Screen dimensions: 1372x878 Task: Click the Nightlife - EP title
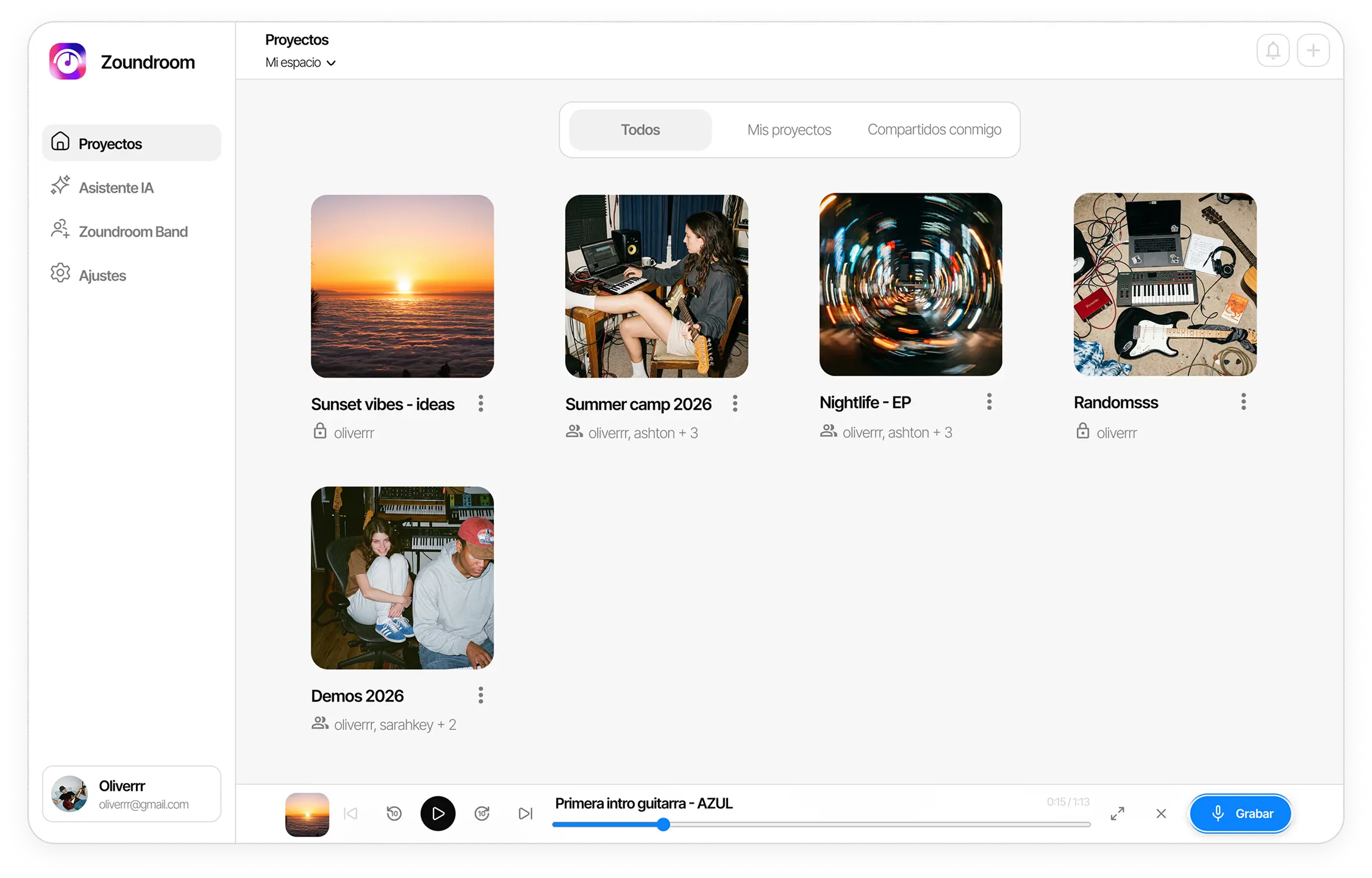point(865,402)
